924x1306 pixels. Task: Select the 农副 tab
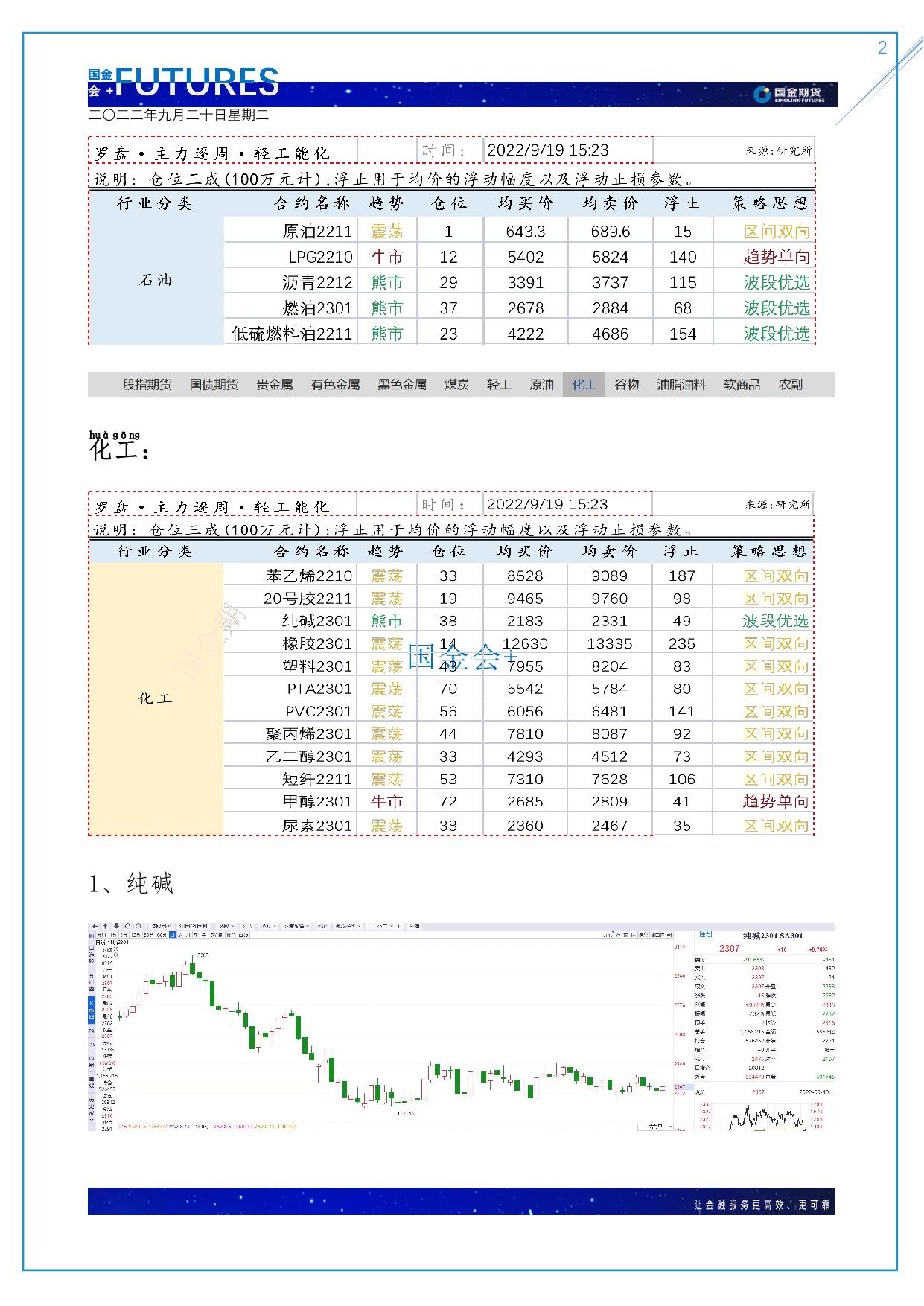(x=791, y=384)
